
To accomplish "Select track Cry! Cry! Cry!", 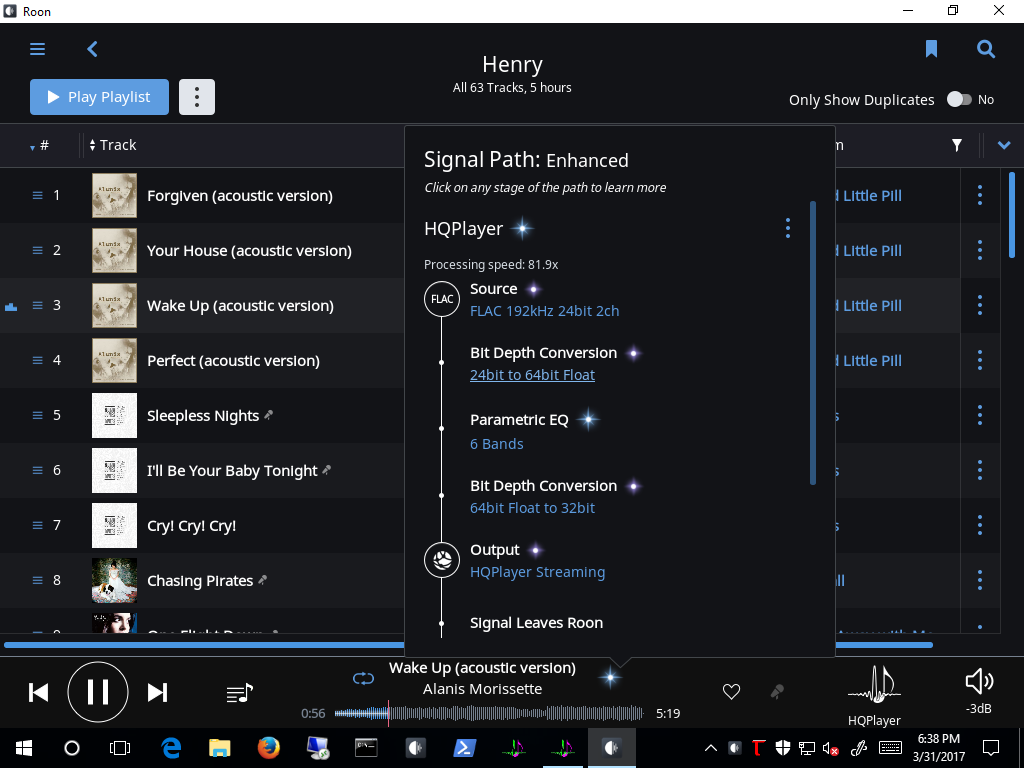I will click(x=191, y=526).
